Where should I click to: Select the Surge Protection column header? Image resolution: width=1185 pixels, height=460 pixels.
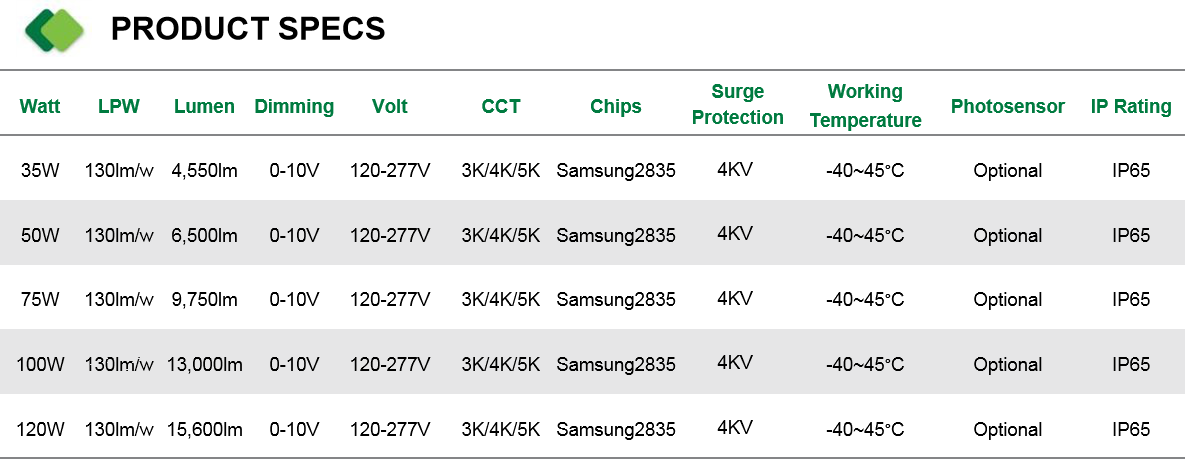click(738, 105)
